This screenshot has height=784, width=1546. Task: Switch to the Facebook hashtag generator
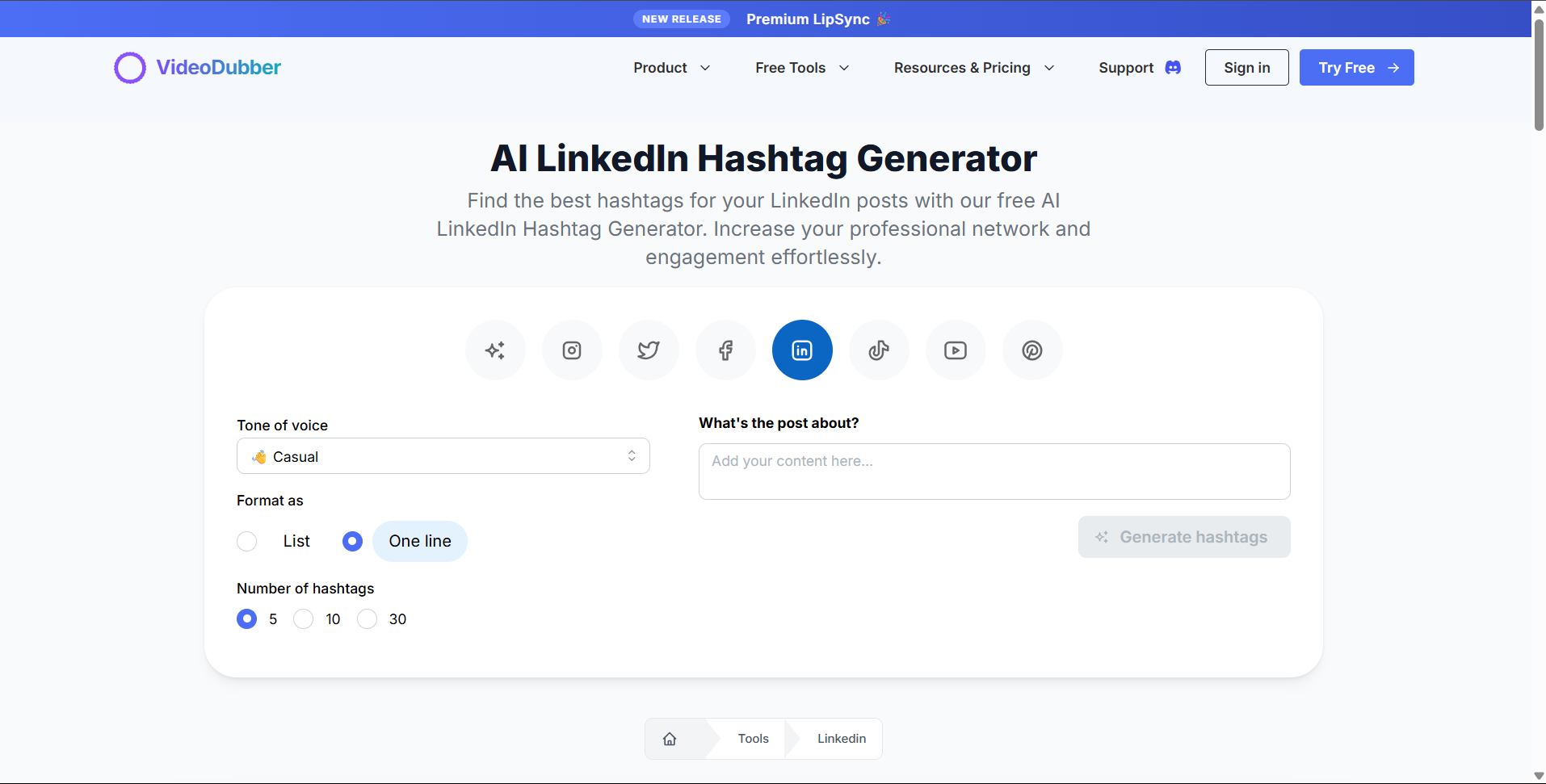tap(725, 350)
